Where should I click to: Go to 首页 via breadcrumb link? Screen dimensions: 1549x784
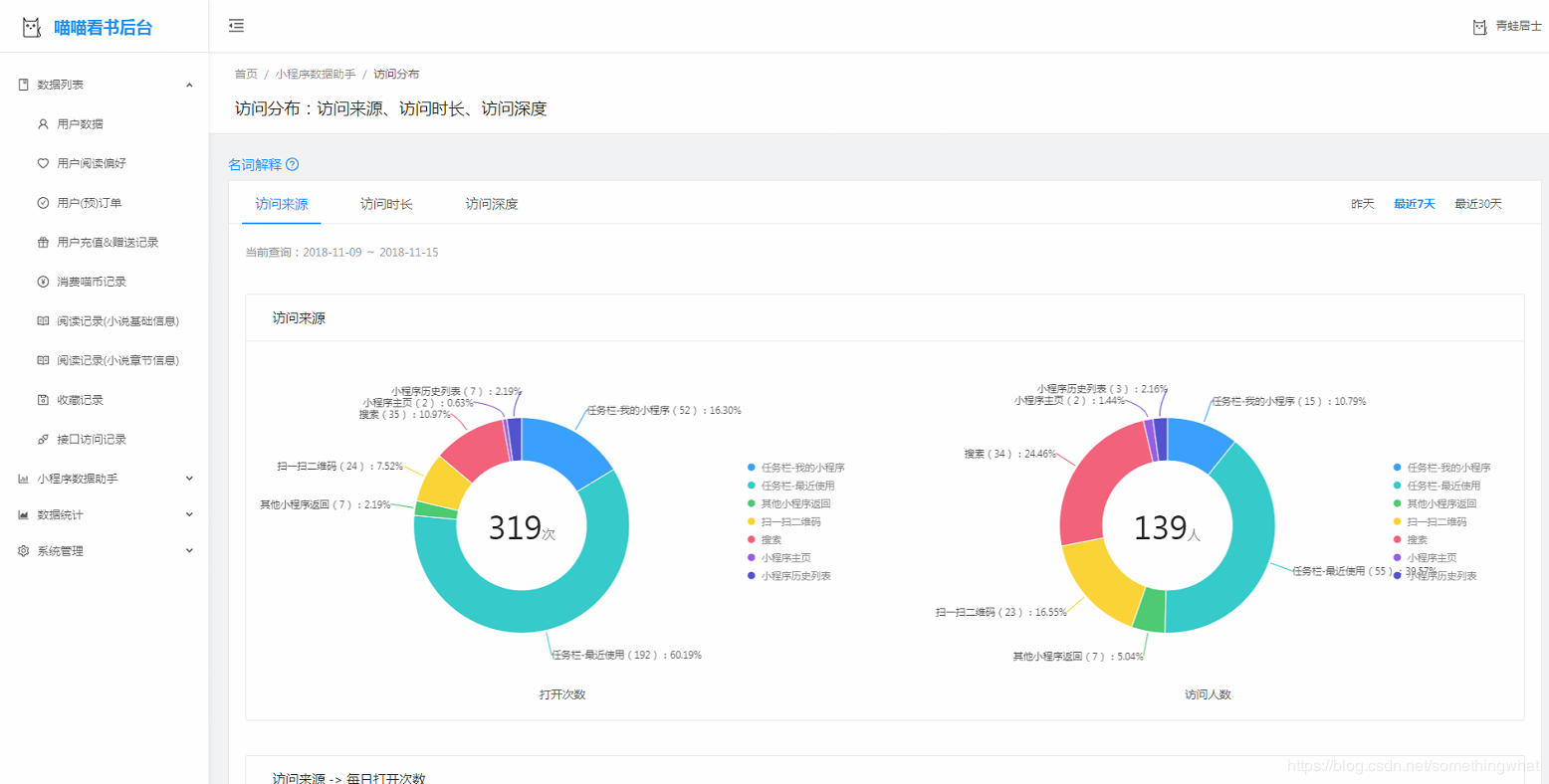point(246,74)
